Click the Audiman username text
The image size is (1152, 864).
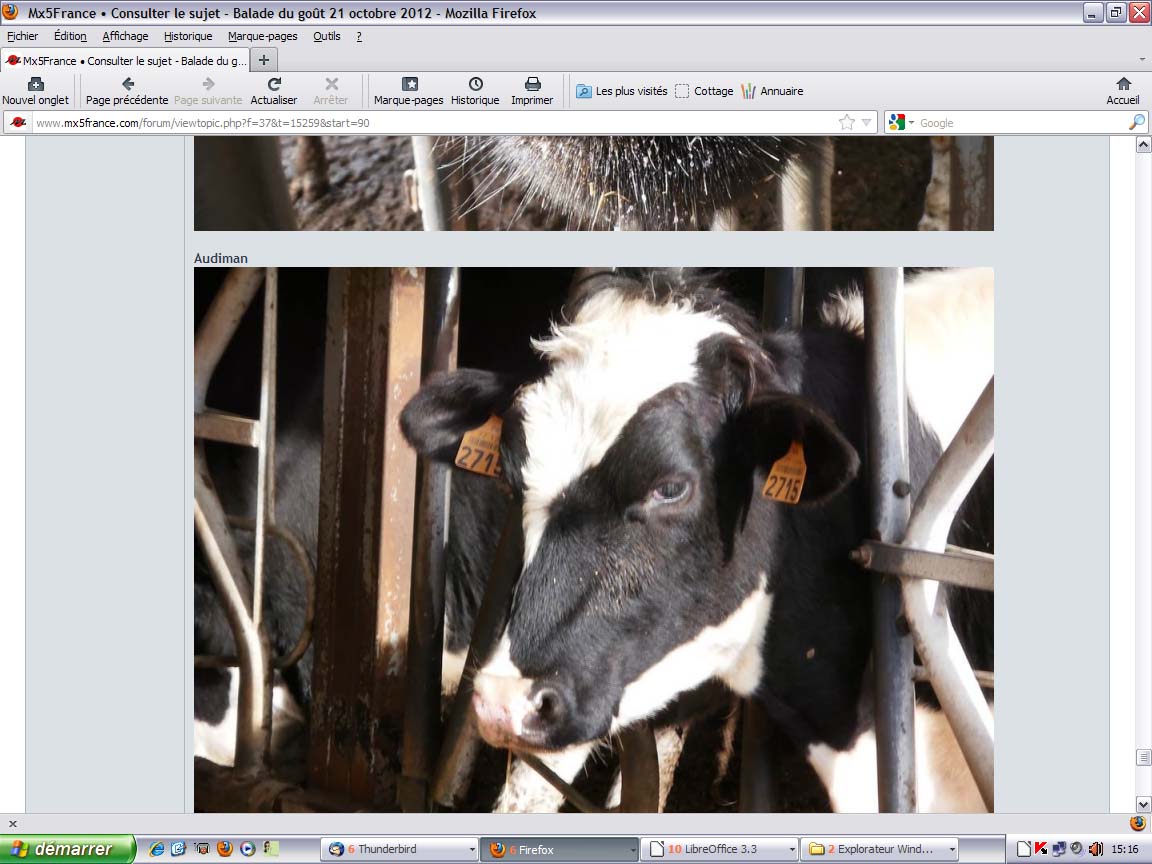click(220, 258)
